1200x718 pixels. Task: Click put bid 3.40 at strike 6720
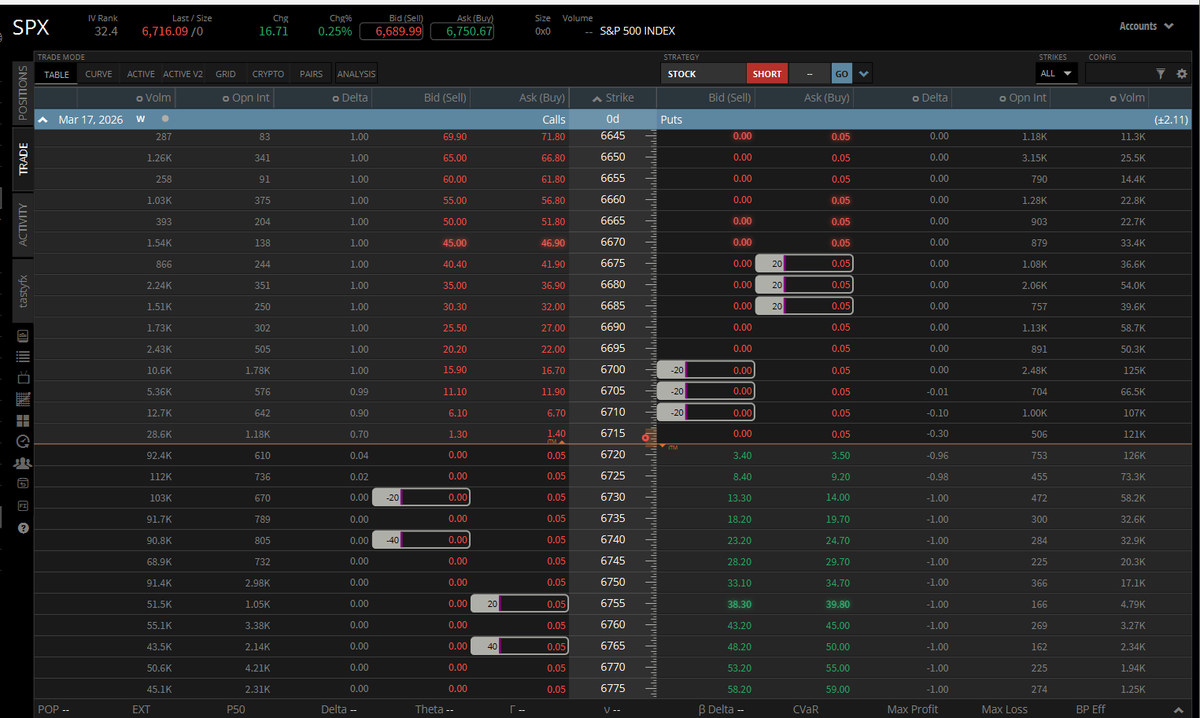point(742,455)
